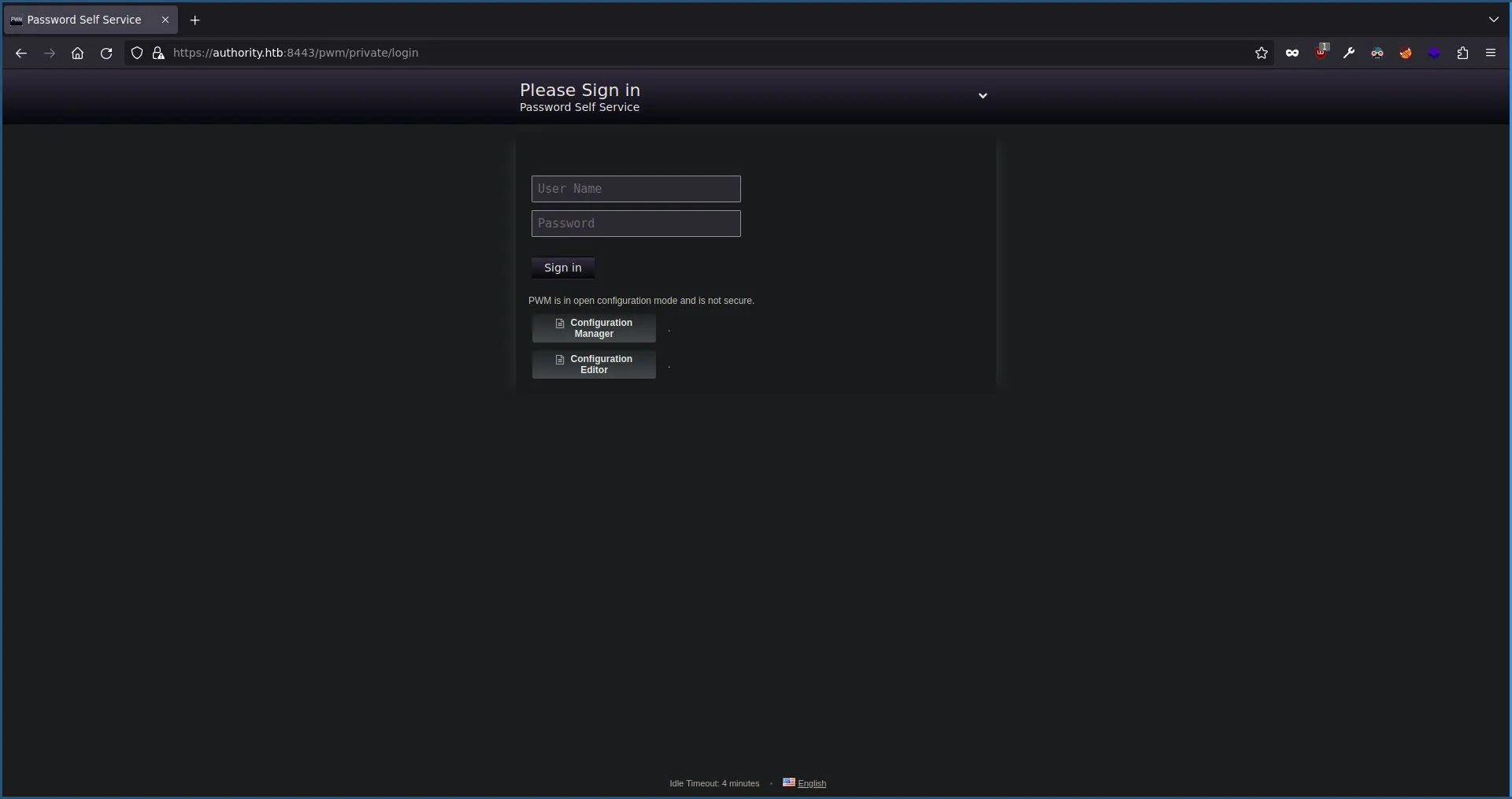Click the Sign in button
Image resolution: width=1512 pixels, height=799 pixels.
(563, 268)
